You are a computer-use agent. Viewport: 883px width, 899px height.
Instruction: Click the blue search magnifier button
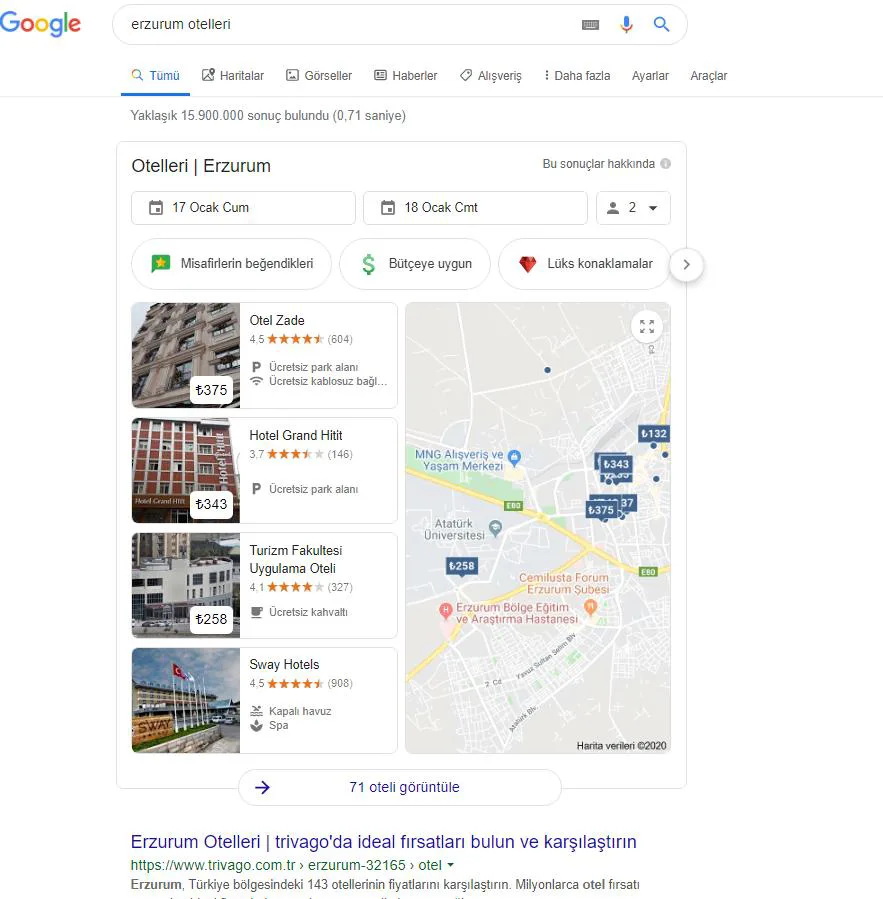pyautogui.click(x=661, y=24)
